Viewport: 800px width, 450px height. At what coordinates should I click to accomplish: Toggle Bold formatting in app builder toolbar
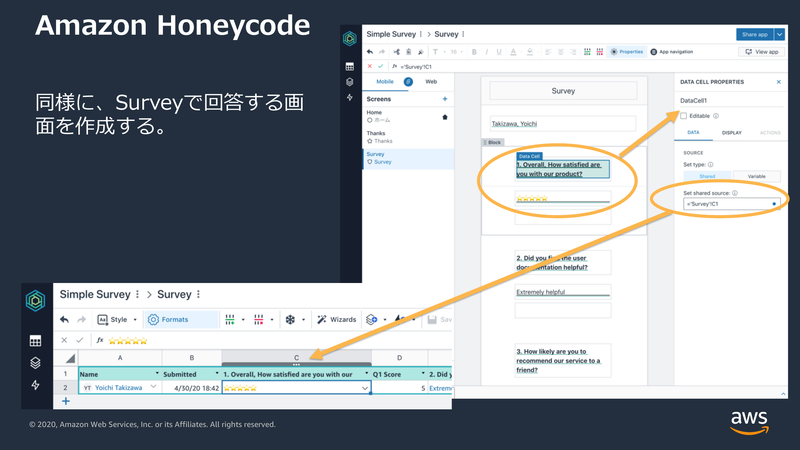point(474,52)
